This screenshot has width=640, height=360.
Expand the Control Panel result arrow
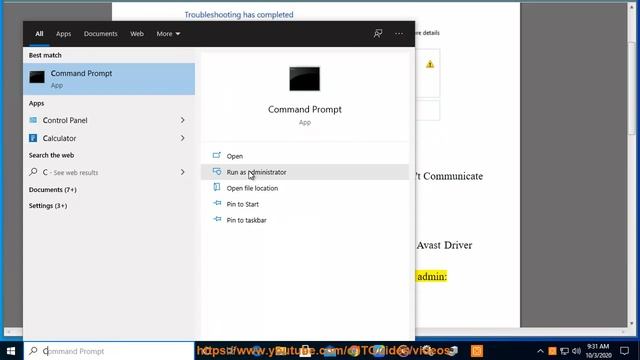[182, 120]
